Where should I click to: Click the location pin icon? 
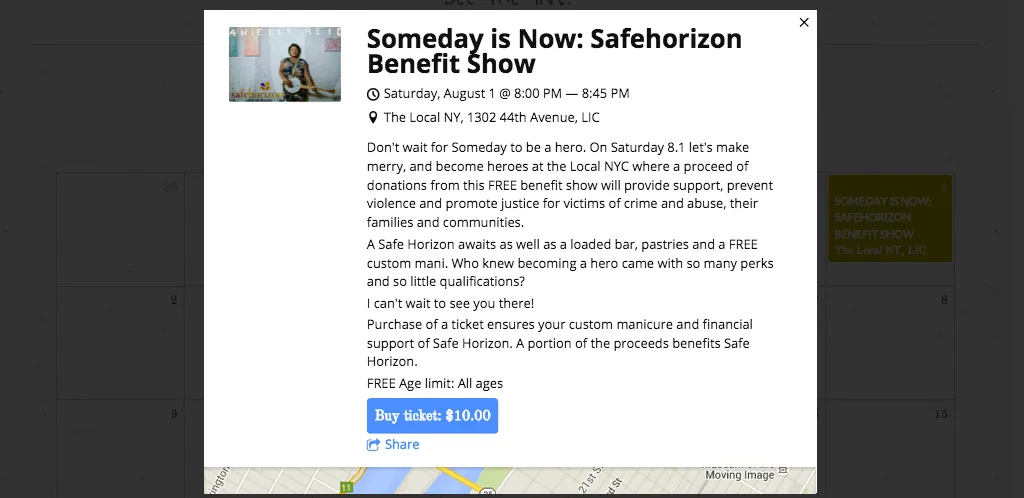tap(373, 117)
